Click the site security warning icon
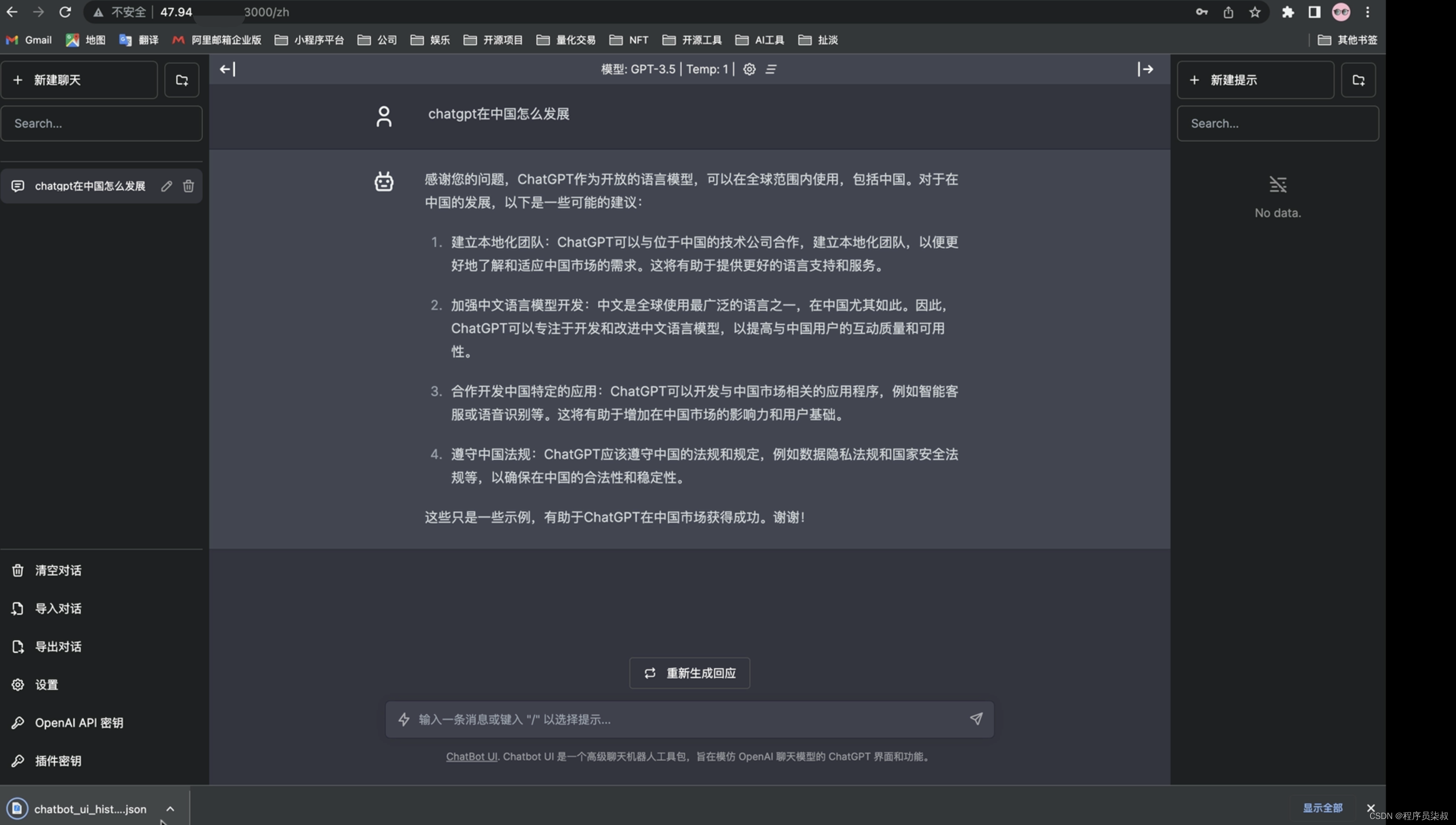1456x825 pixels. tap(99, 12)
